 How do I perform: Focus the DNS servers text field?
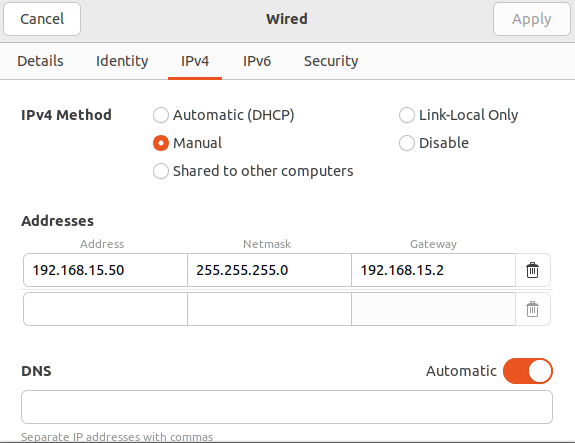(x=287, y=407)
